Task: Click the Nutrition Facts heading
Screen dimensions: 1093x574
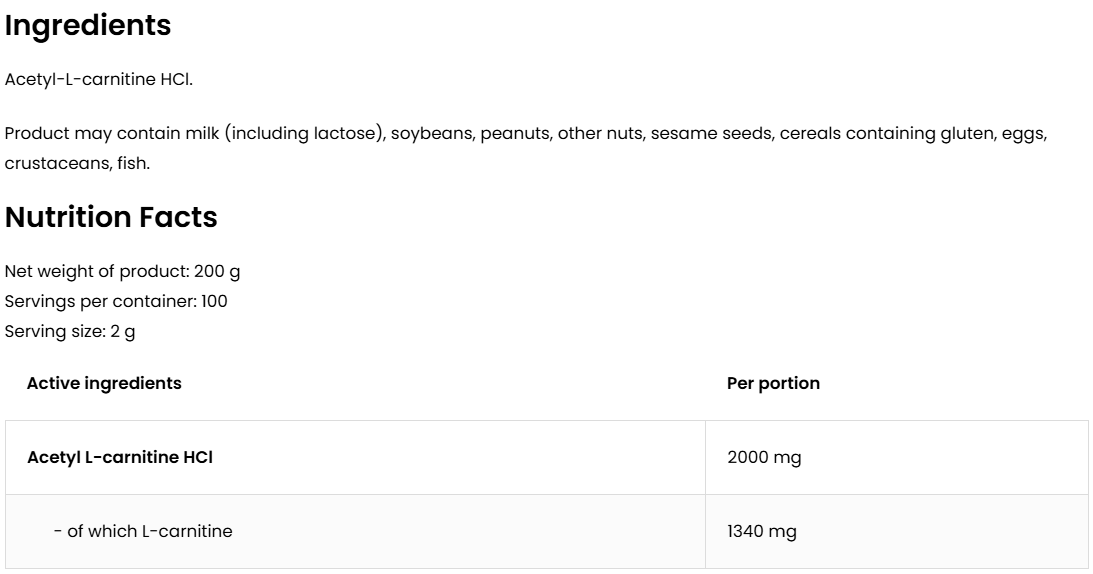Action: pyautogui.click(x=111, y=217)
